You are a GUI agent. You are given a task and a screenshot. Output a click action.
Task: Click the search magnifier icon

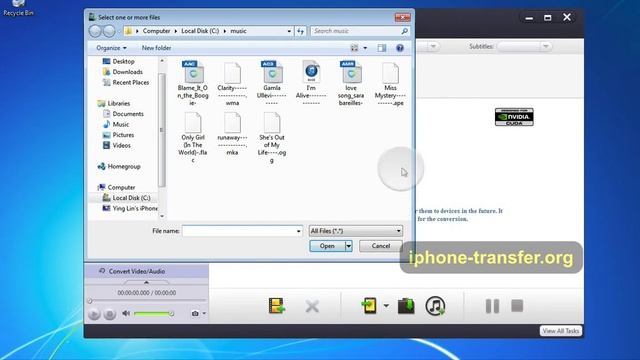point(404,31)
